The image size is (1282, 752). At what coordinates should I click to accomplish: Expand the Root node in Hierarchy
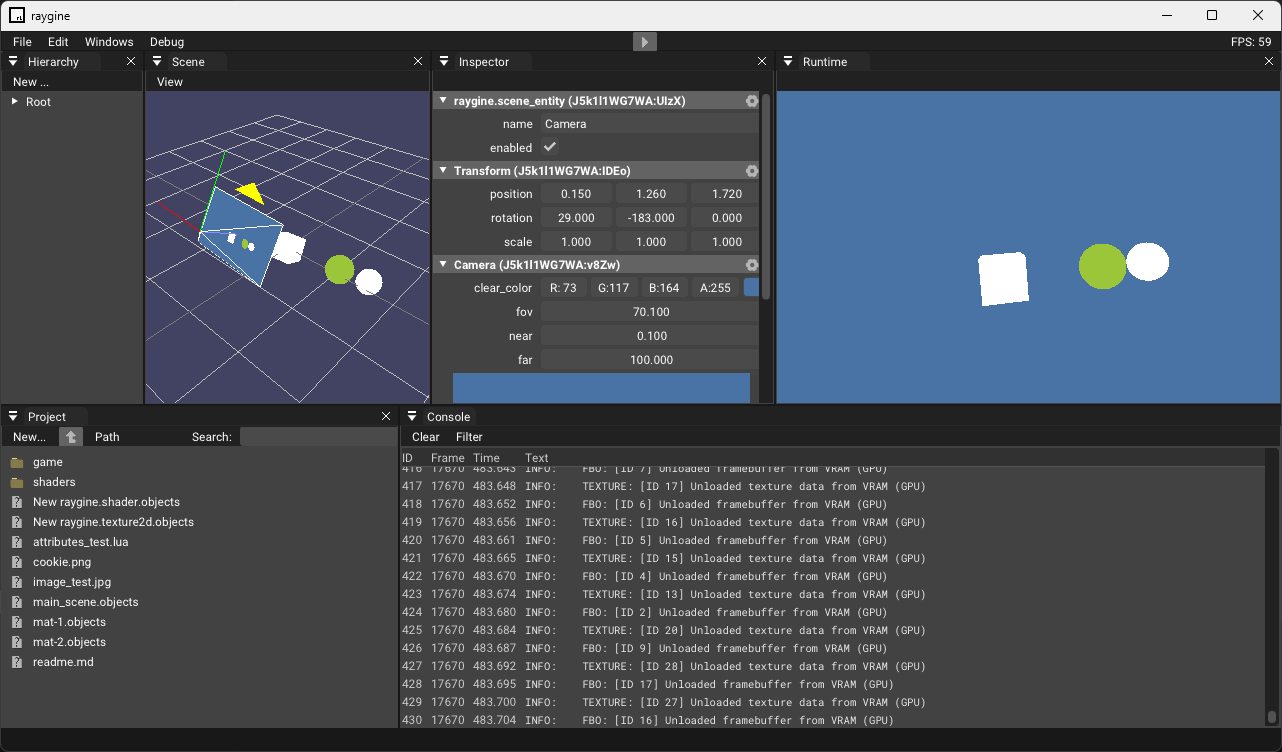pyautogui.click(x=15, y=102)
